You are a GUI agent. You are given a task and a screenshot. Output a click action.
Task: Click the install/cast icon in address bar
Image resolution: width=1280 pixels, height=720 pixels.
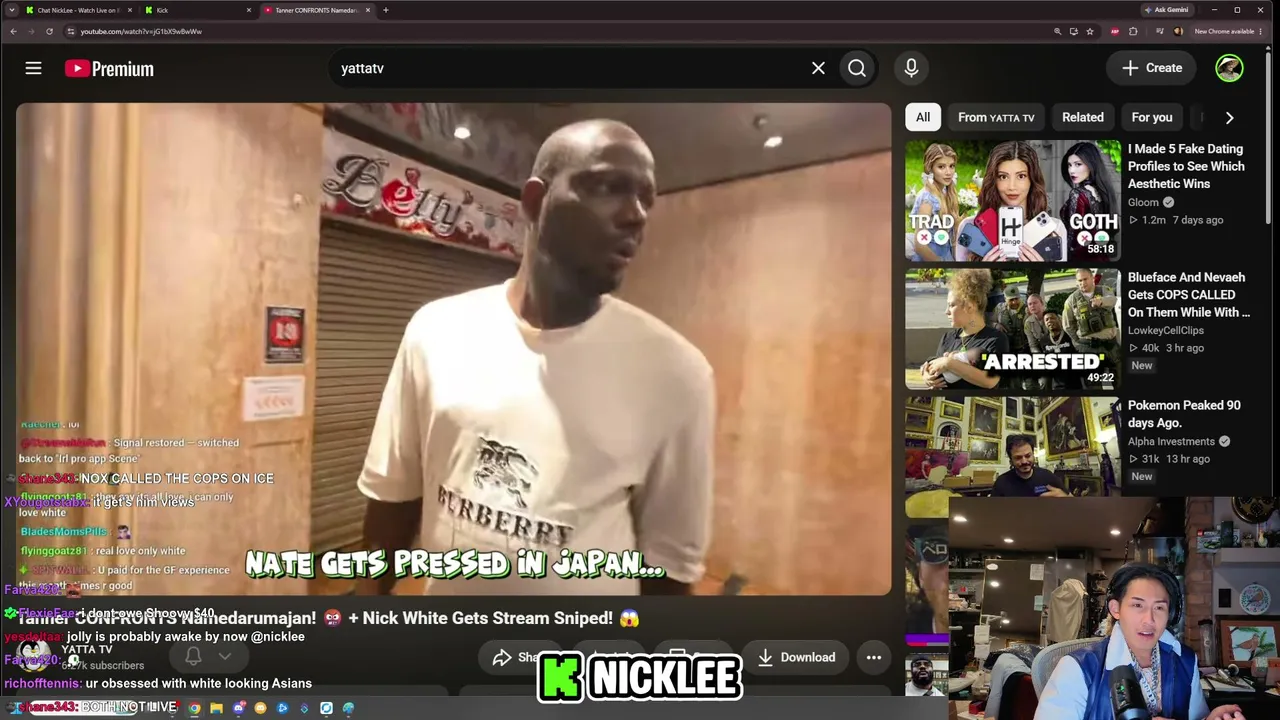click(x=1074, y=31)
